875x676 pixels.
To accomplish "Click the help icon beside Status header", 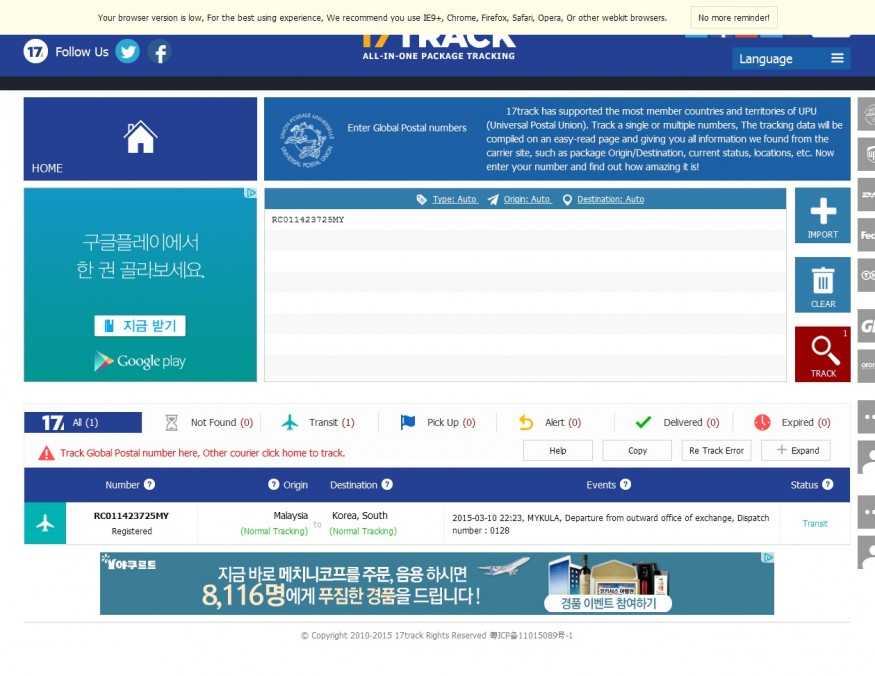I will pos(827,485).
